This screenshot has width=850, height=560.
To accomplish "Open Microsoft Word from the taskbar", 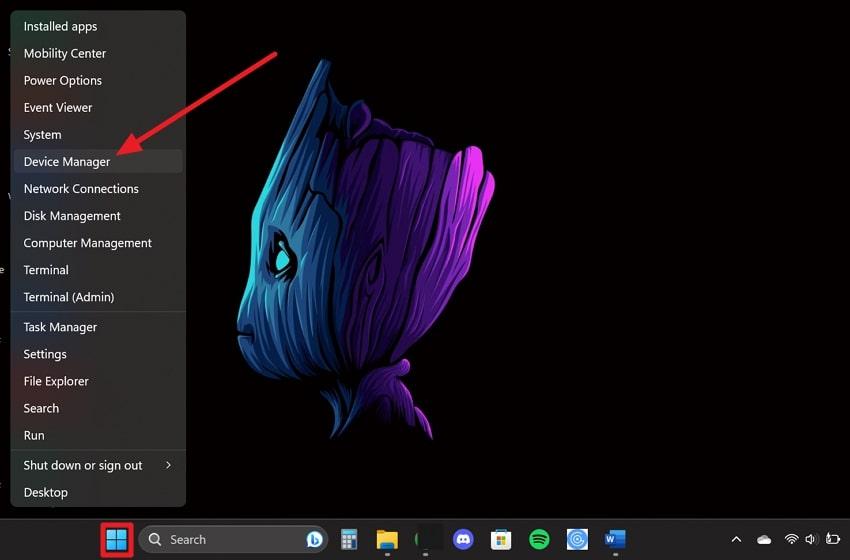I will pyautogui.click(x=615, y=540).
